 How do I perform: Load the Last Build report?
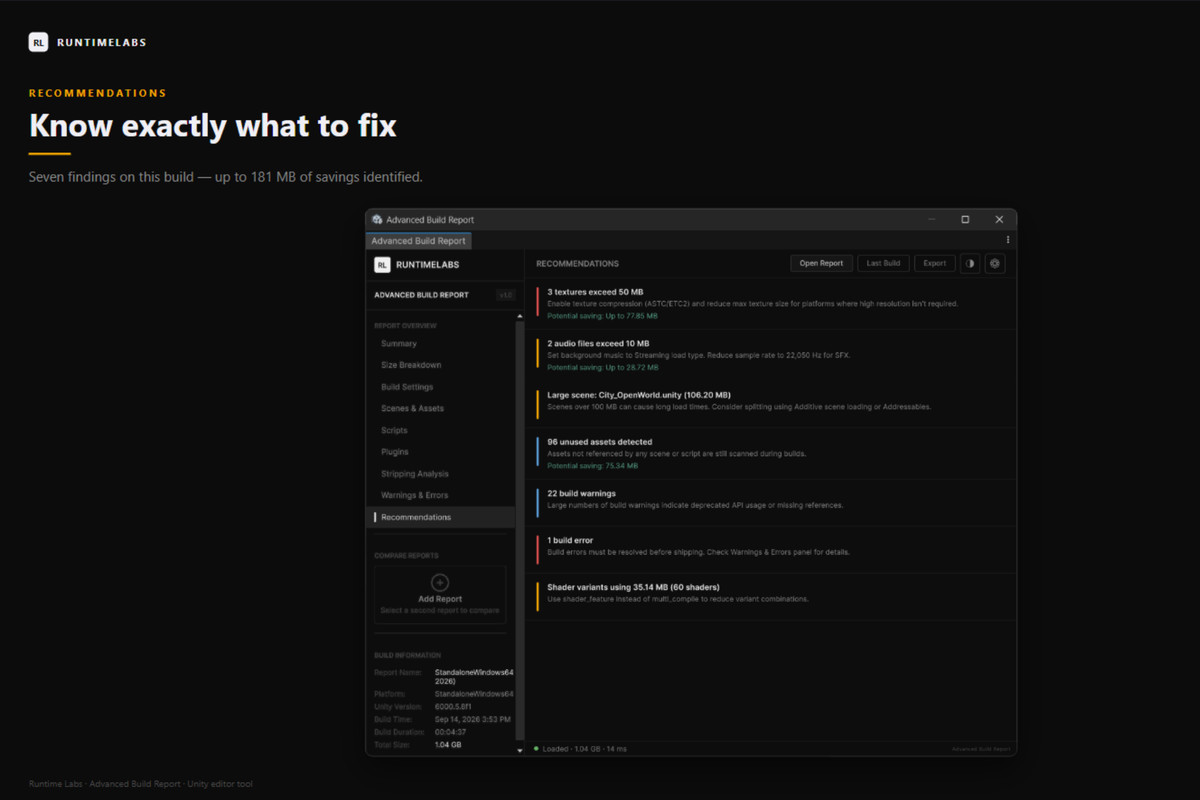pos(883,263)
